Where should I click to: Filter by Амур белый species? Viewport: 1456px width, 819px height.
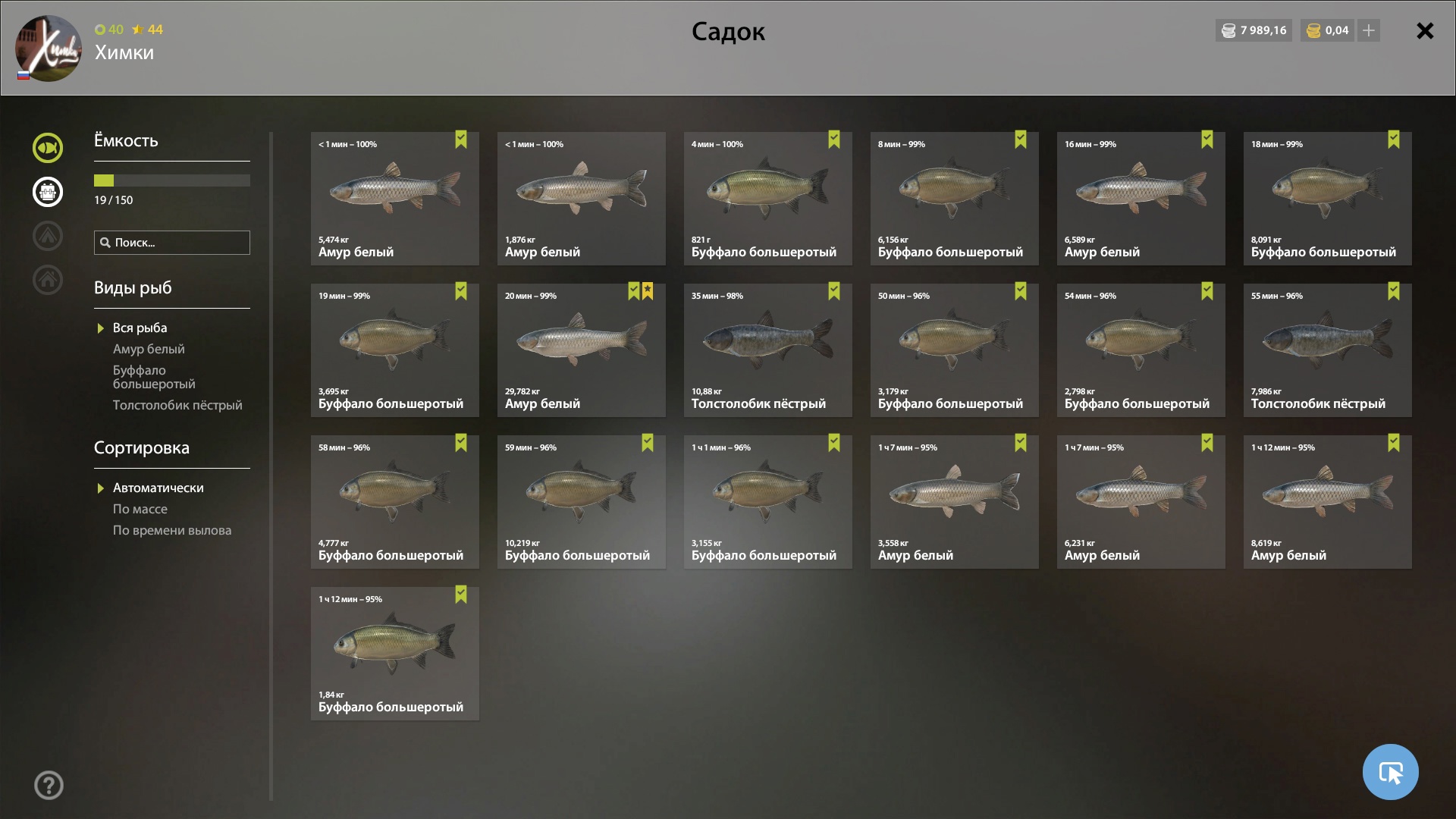coord(149,350)
